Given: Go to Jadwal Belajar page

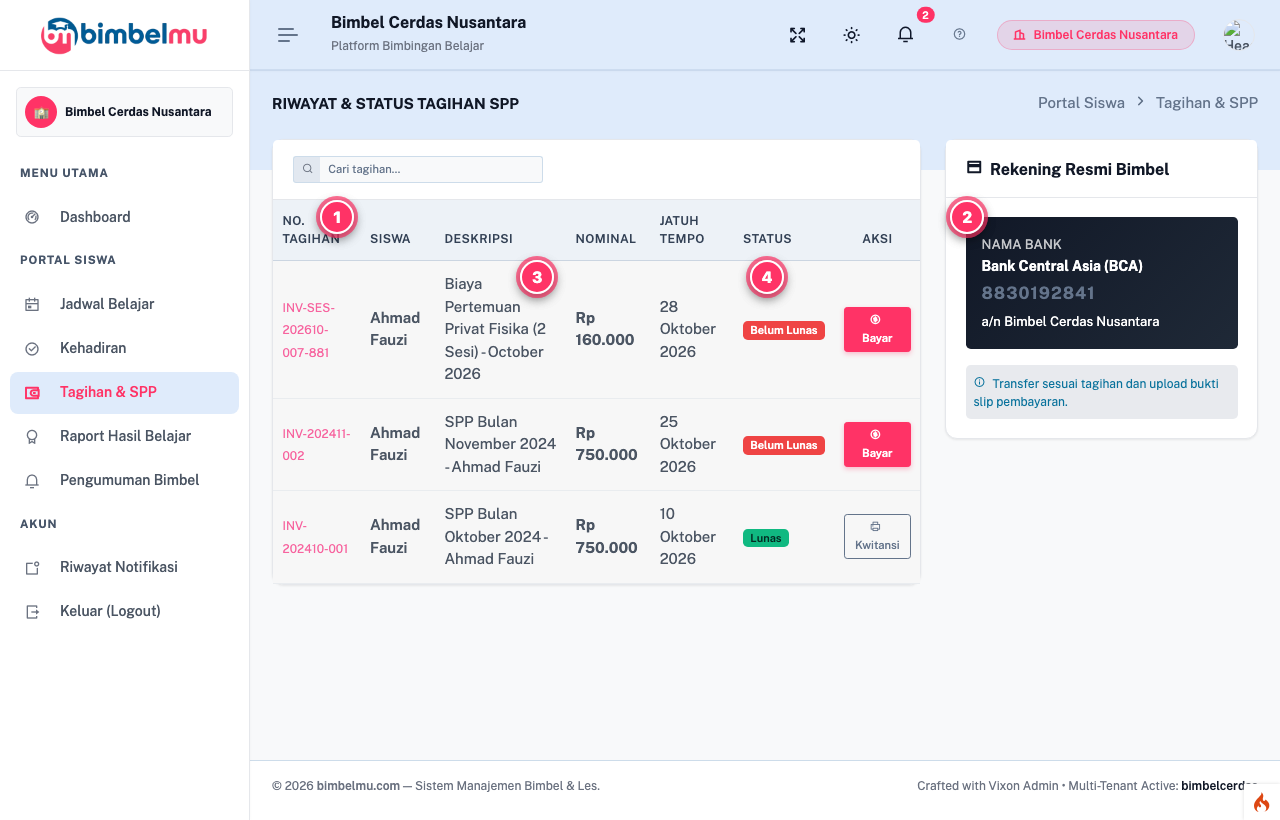Looking at the screenshot, I should pos(124,304).
